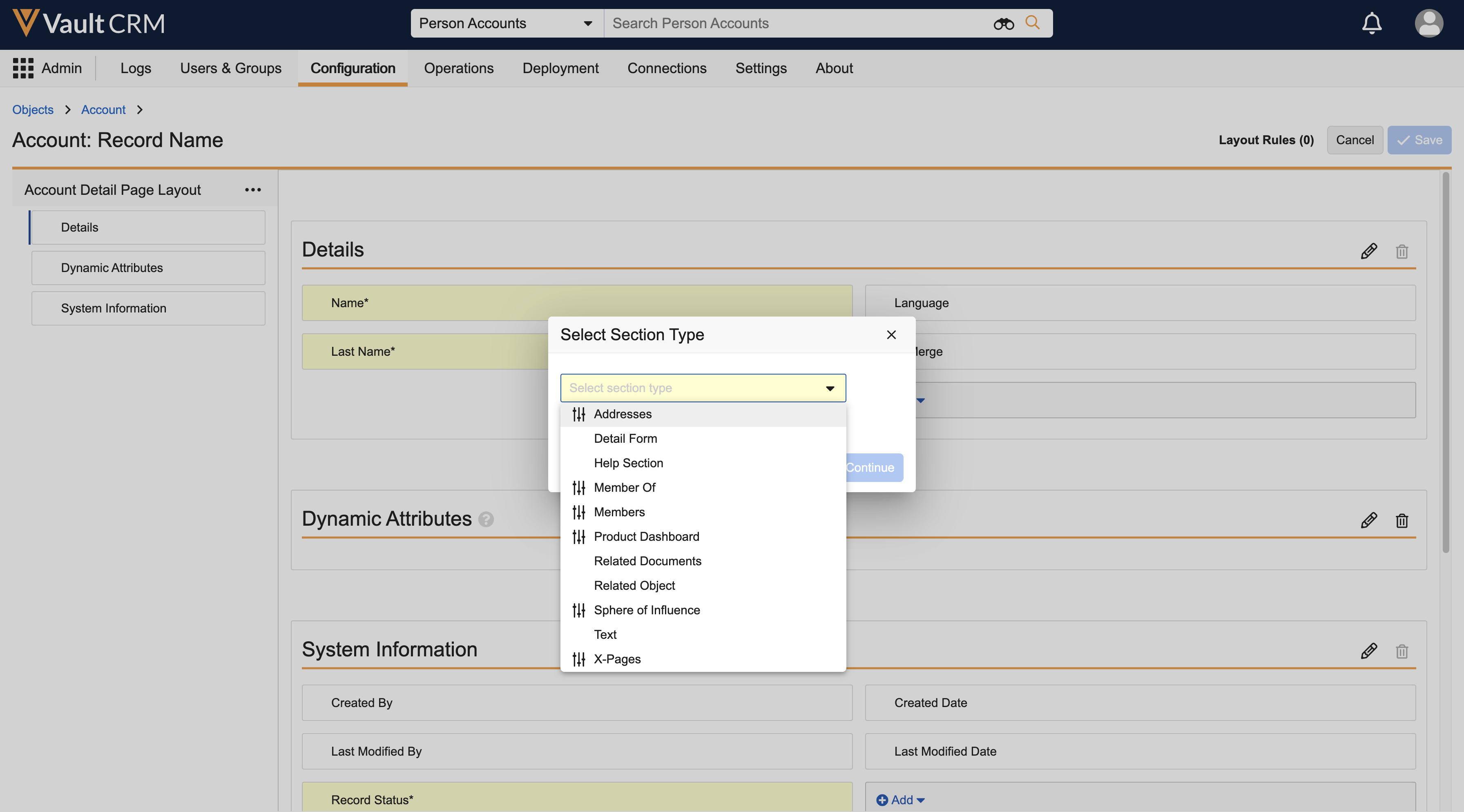Click the Dynamic Attributes help question icon
1464x812 pixels.
point(486,520)
